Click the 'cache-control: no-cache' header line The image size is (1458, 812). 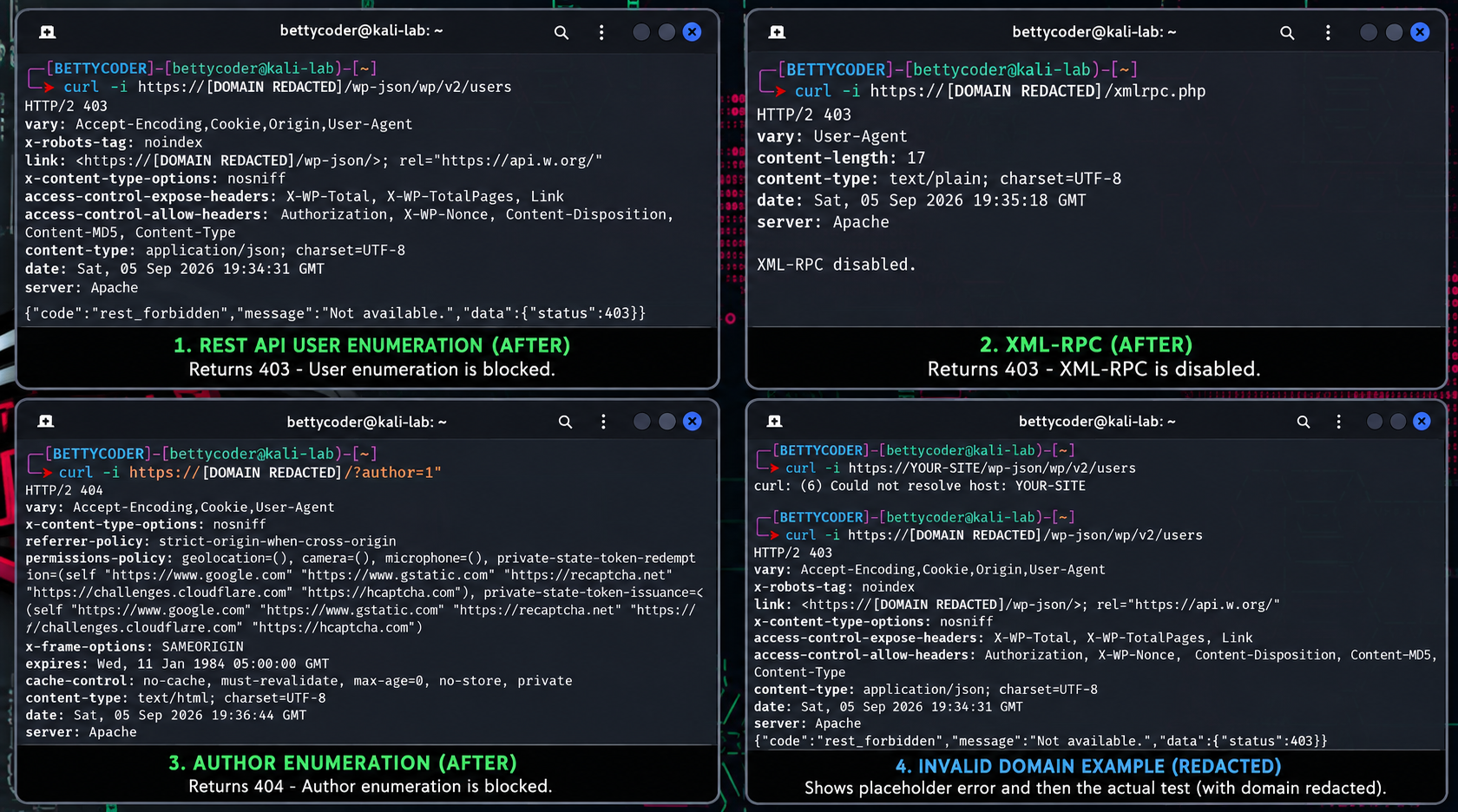[299, 681]
